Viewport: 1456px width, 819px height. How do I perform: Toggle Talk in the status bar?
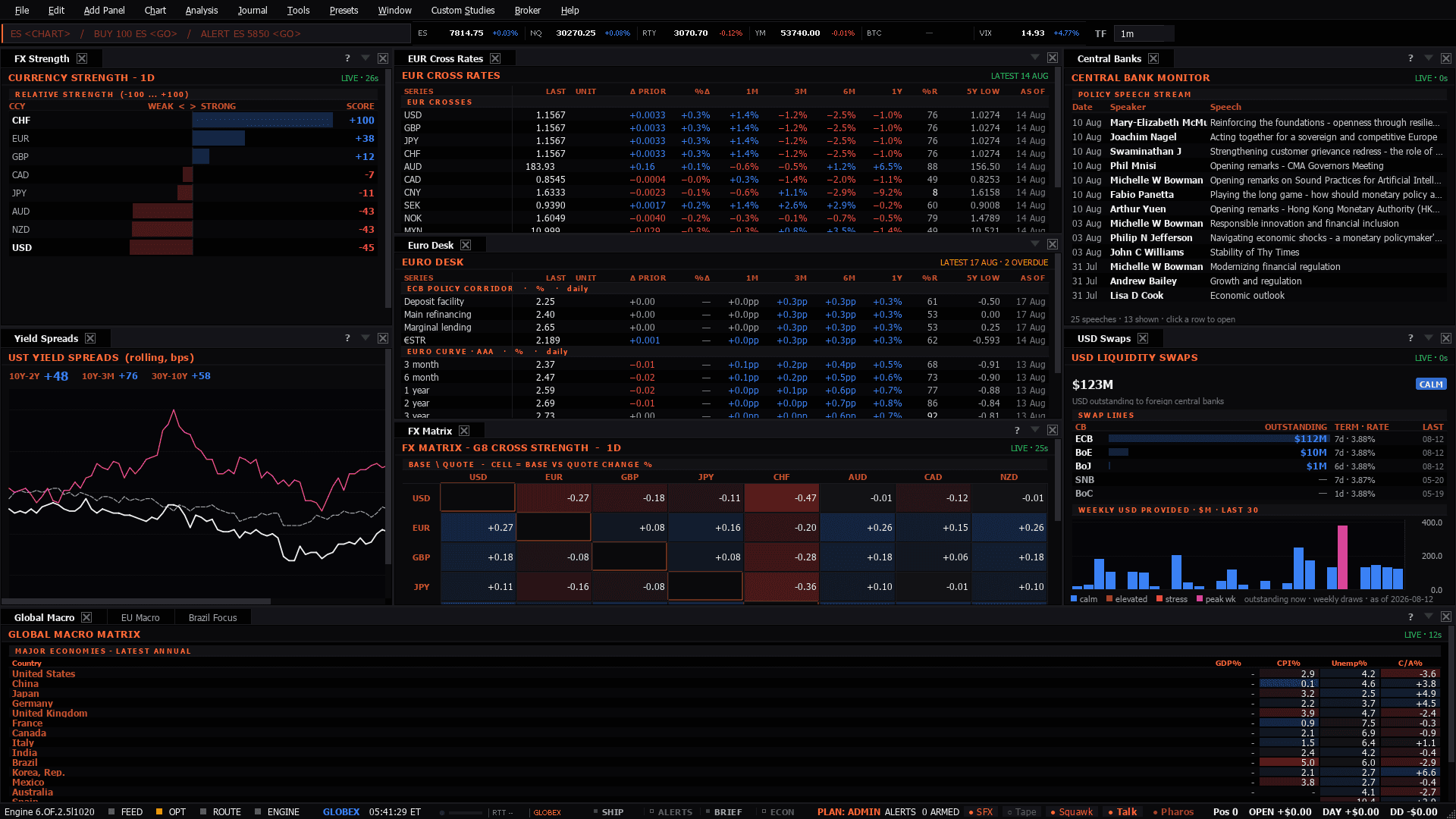coord(1122,811)
